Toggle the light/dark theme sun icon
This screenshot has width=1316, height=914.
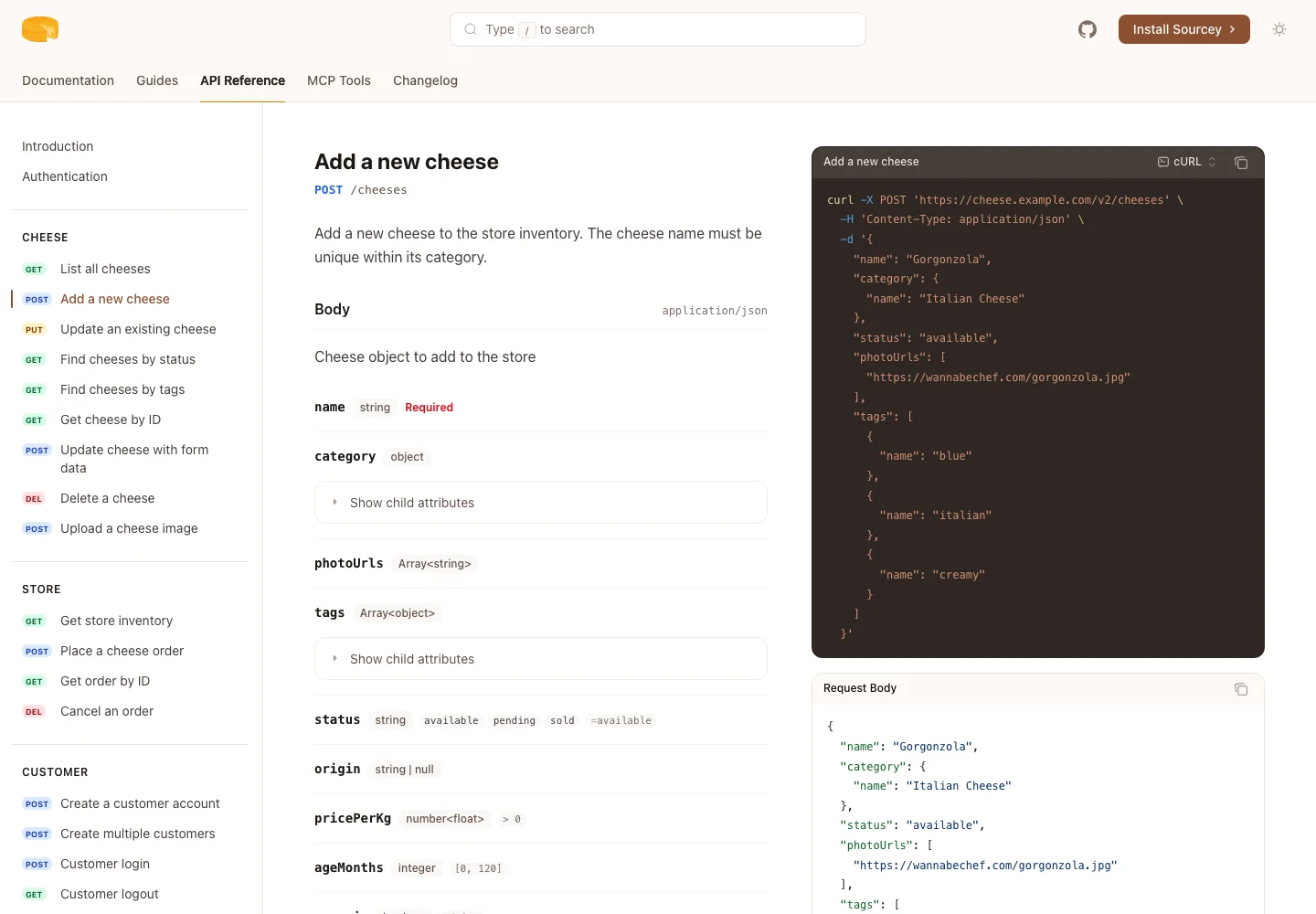point(1279,29)
